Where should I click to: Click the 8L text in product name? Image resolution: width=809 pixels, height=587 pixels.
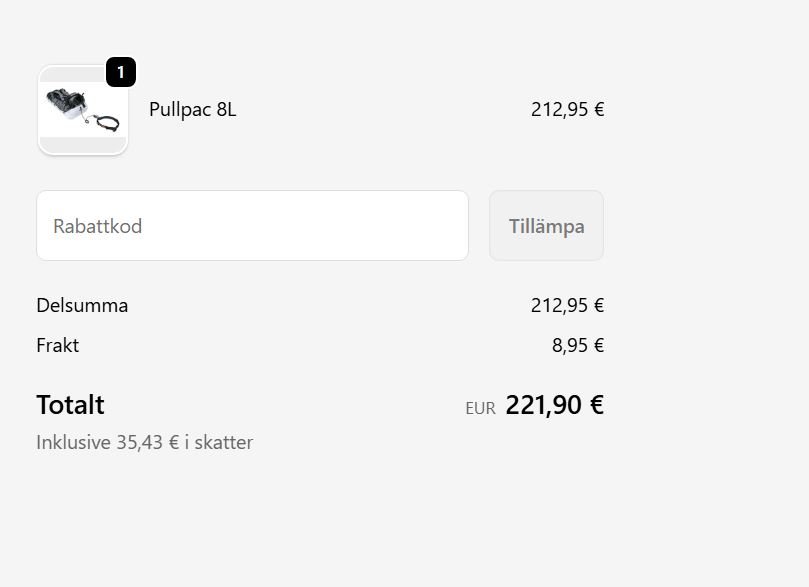(x=226, y=110)
